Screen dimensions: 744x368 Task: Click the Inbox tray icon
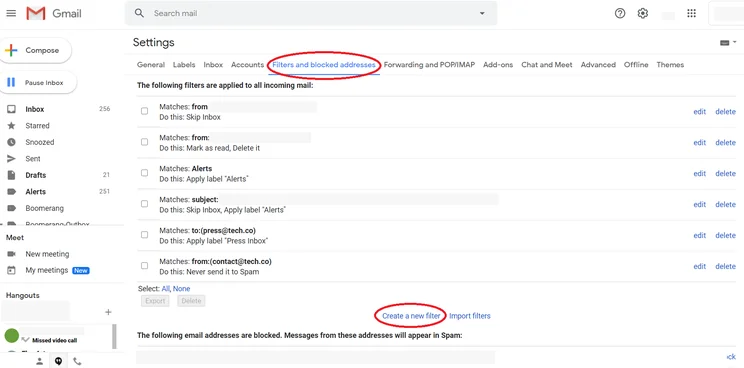[x=11, y=109]
